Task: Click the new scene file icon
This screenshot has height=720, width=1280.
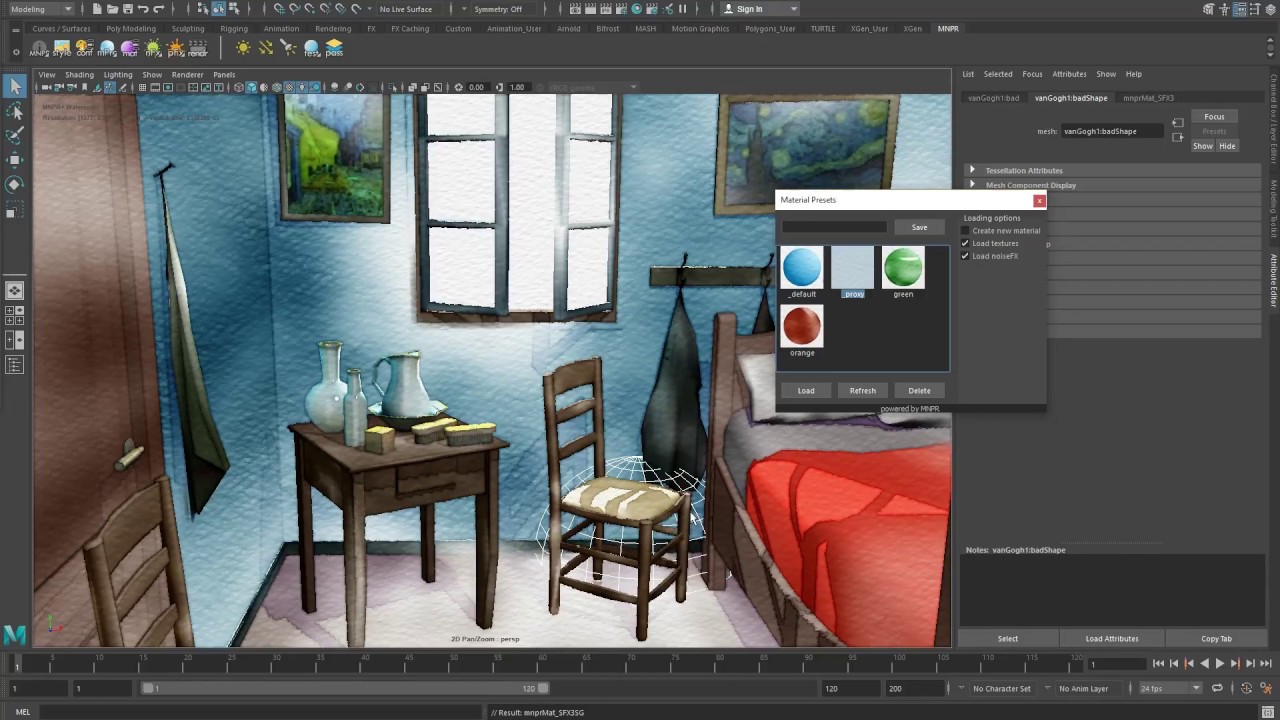Action: point(97,9)
